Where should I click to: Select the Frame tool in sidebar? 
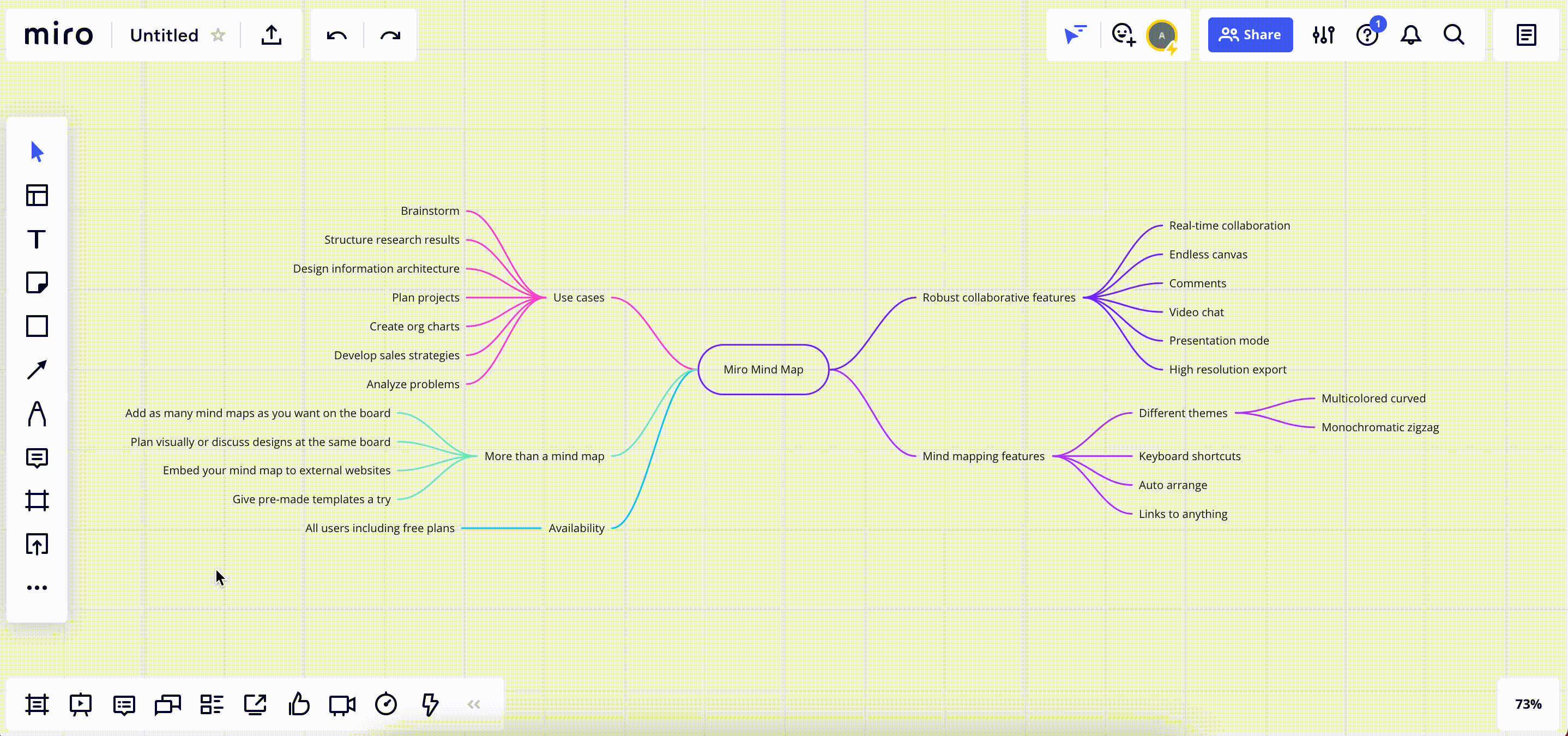(37, 500)
